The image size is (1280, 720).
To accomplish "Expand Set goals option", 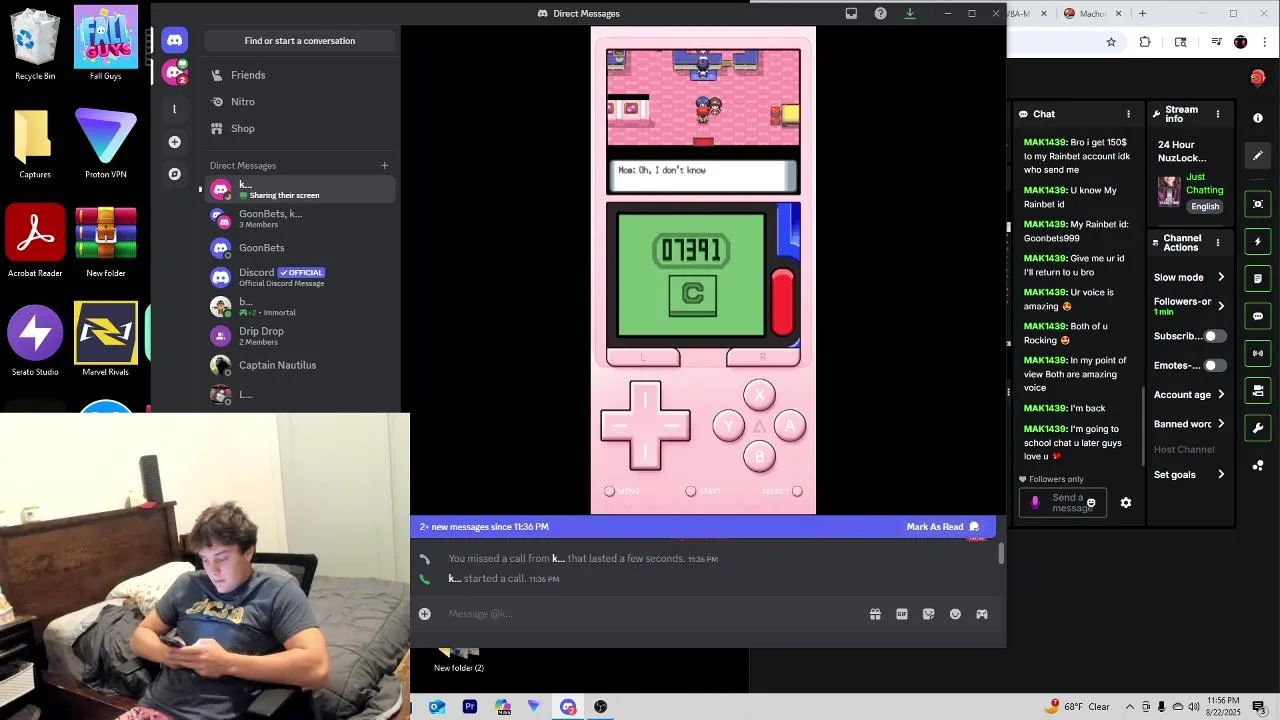I will 1190,474.
